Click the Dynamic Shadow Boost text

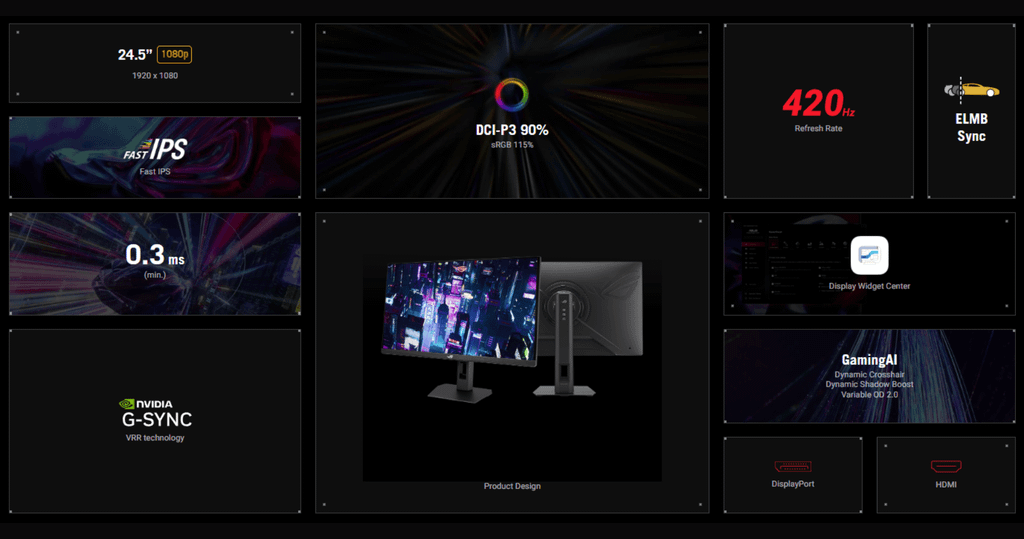pos(869,385)
